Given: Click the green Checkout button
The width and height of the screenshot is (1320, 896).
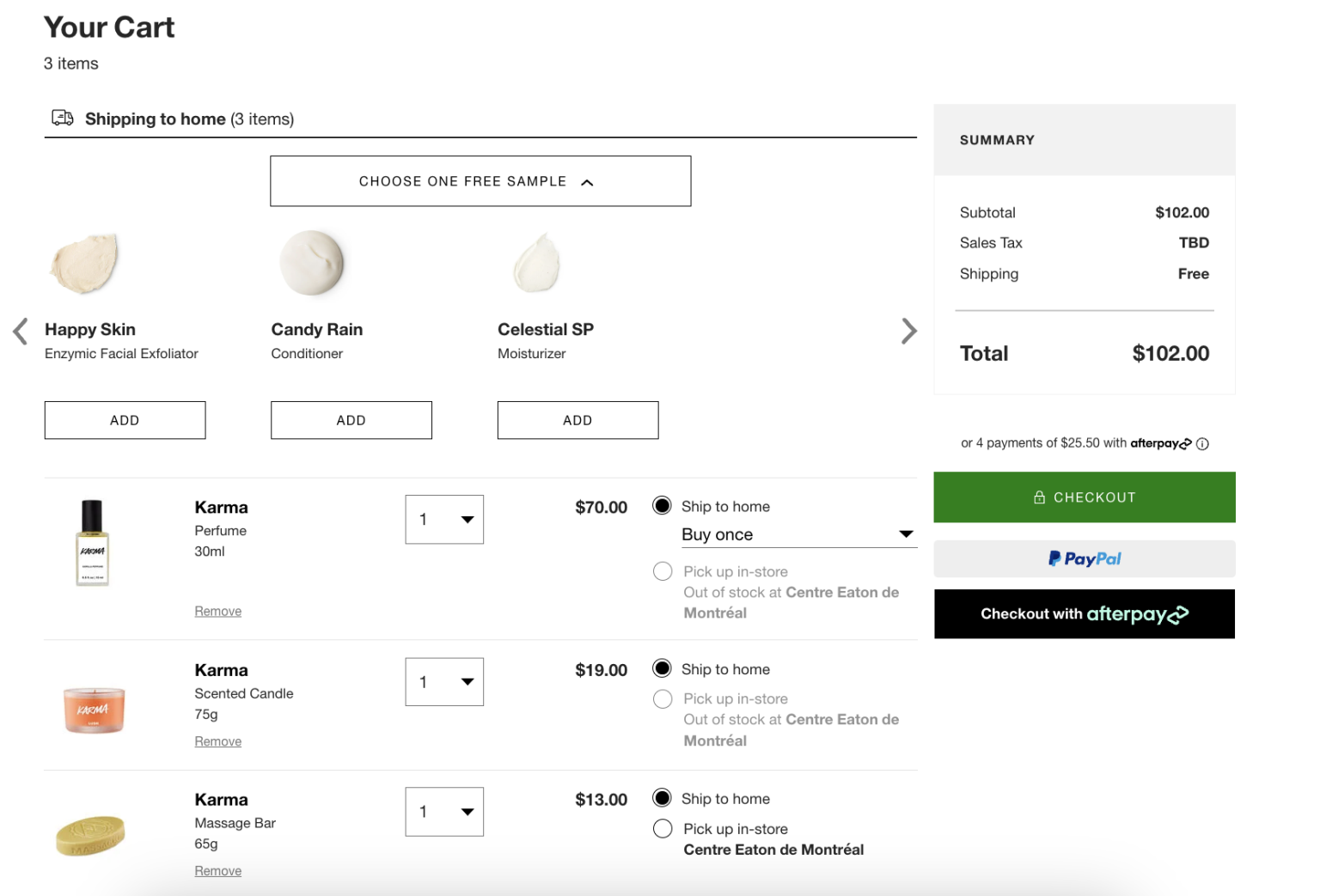Looking at the screenshot, I should 1084,497.
